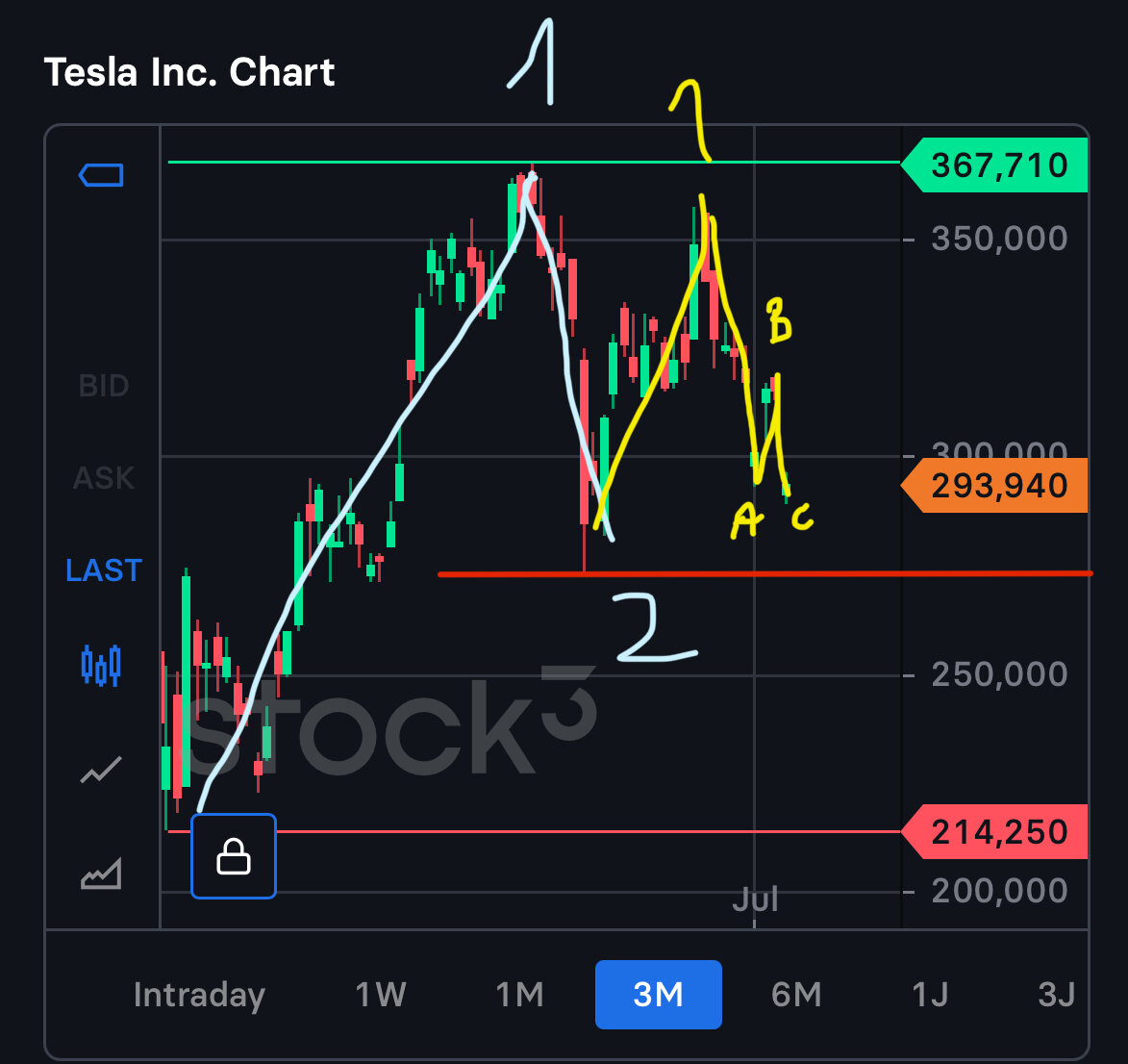The height and width of the screenshot is (1064, 1128).
Task: Select ASK price option
Action: coord(104,478)
